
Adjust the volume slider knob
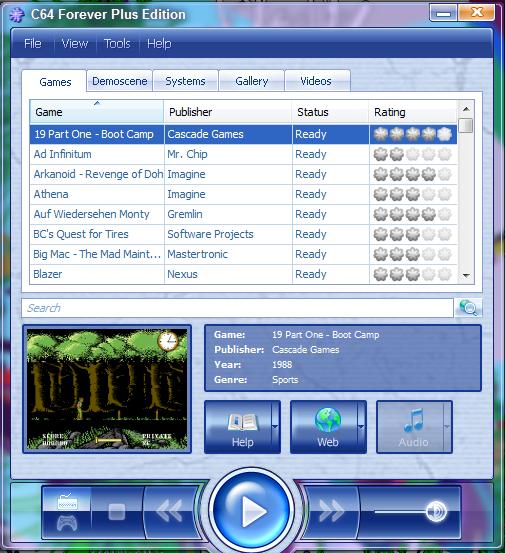click(x=436, y=511)
